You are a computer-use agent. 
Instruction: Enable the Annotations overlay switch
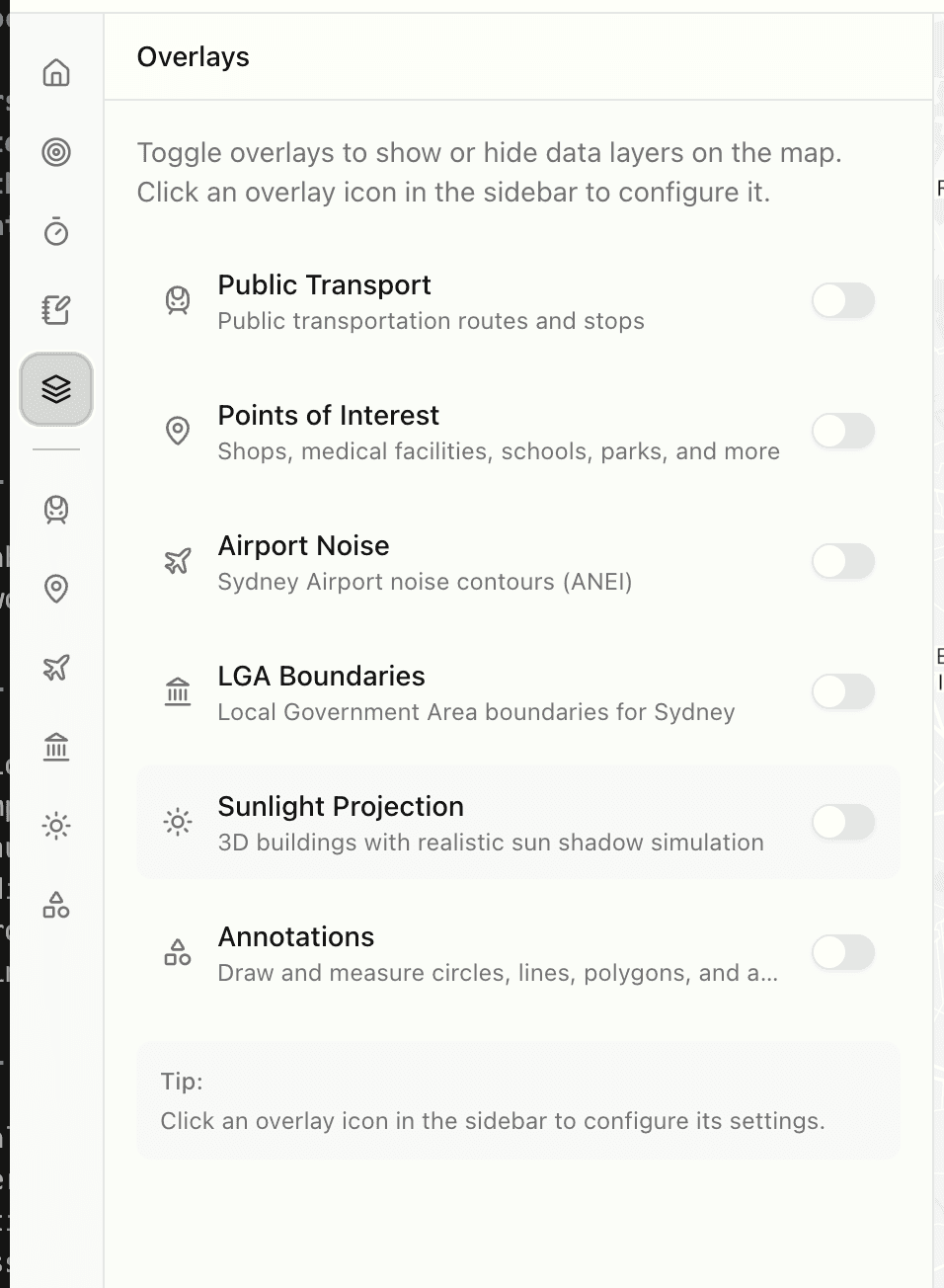click(x=842, y=952)
